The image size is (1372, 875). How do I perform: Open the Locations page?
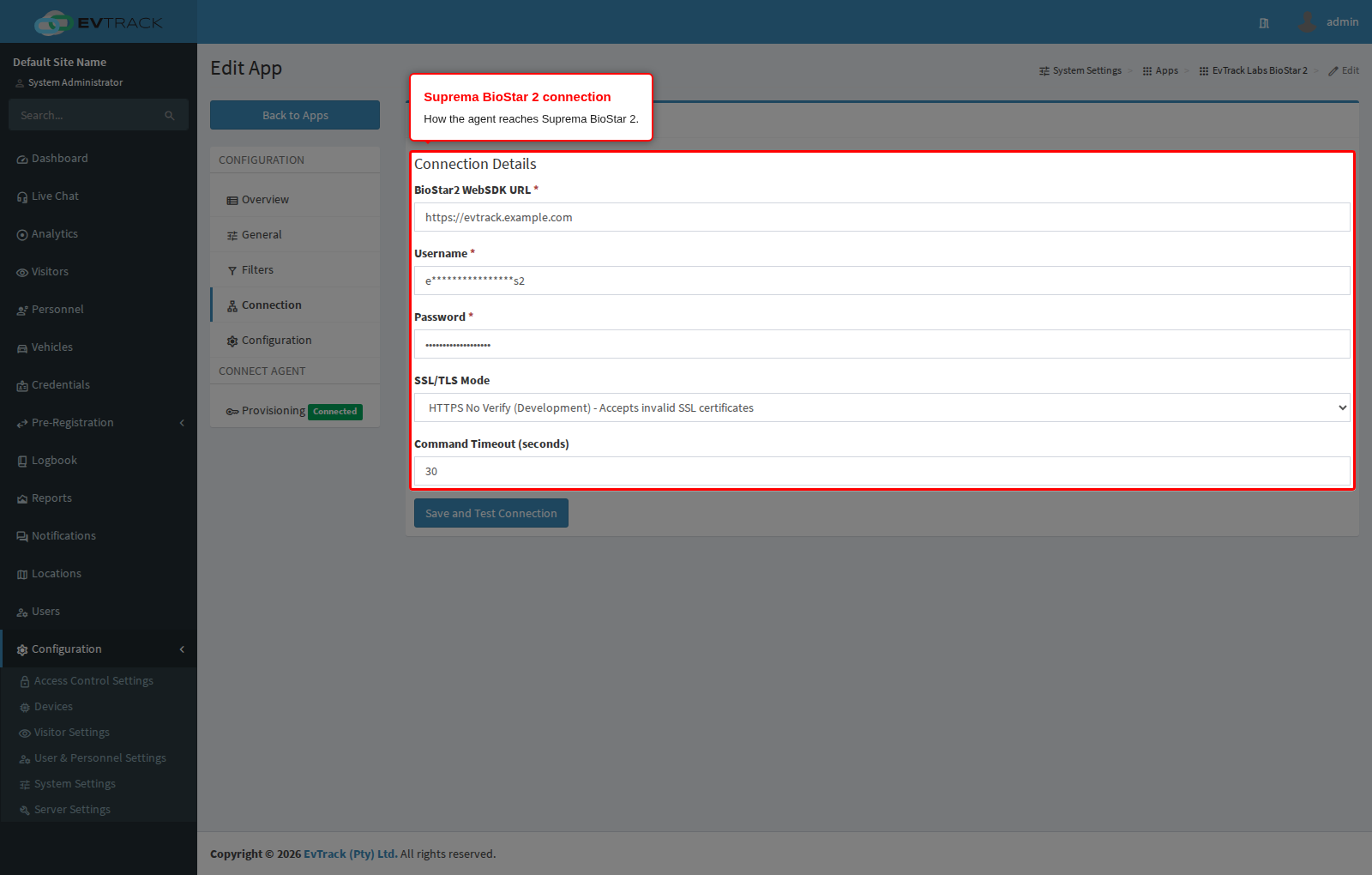(99, 574)
